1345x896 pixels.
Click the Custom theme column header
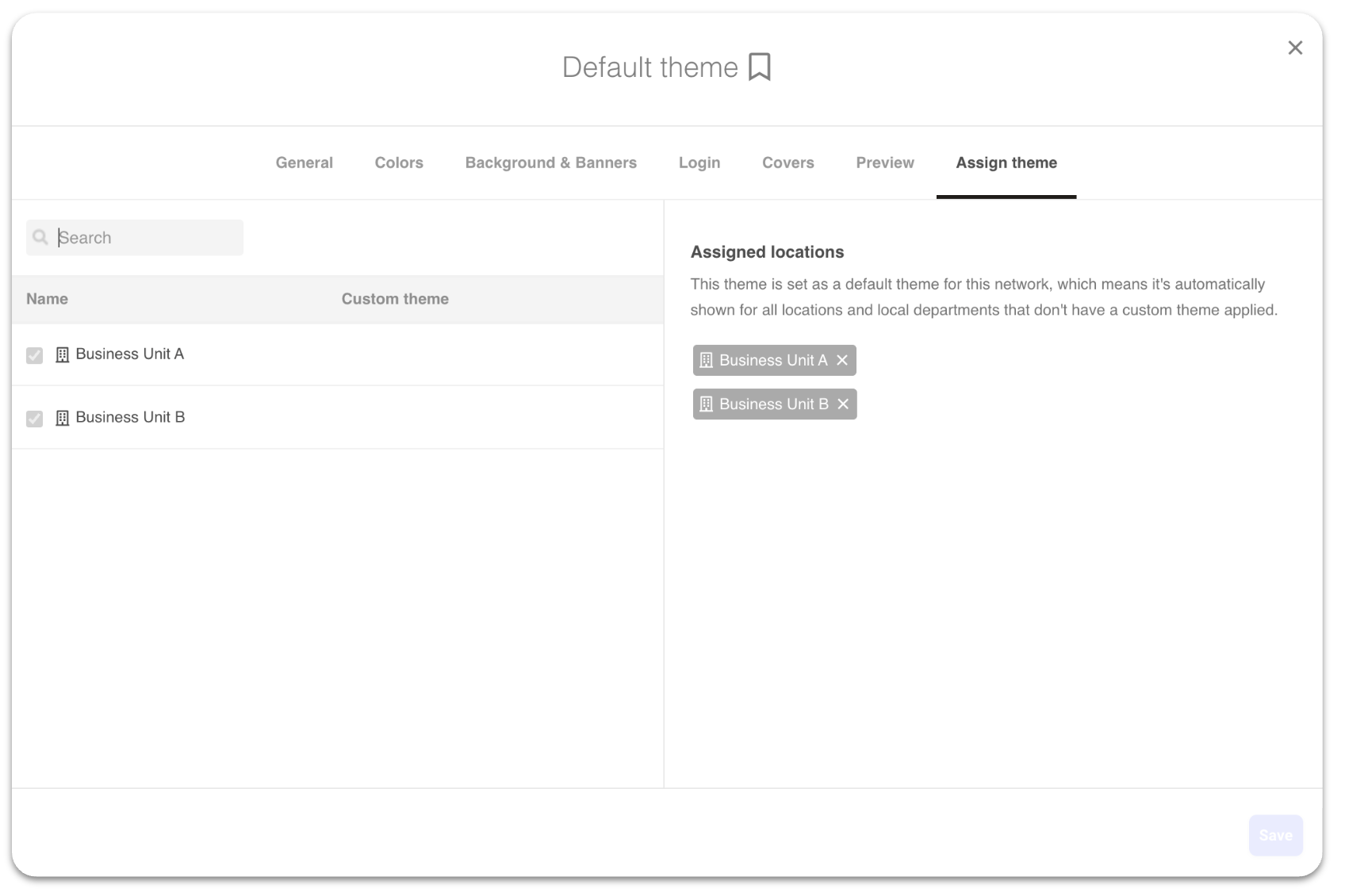click(395, 299)
